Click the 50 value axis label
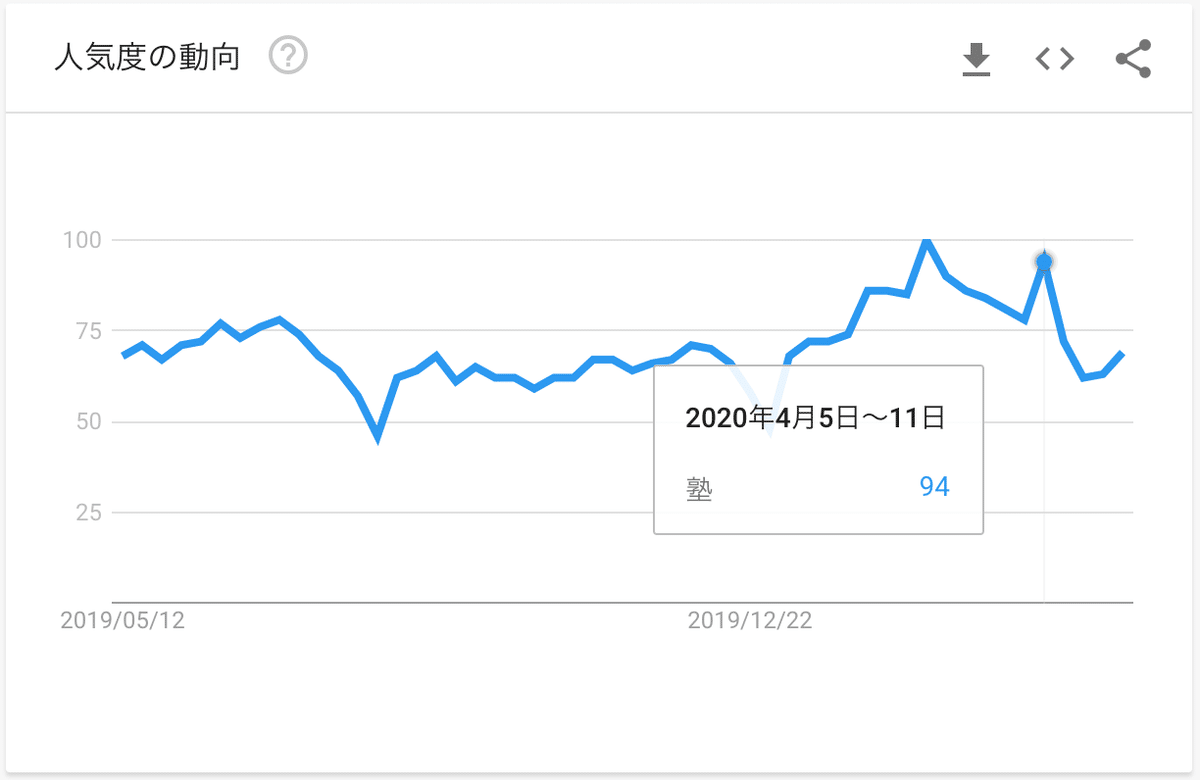 tap(87, 421)
